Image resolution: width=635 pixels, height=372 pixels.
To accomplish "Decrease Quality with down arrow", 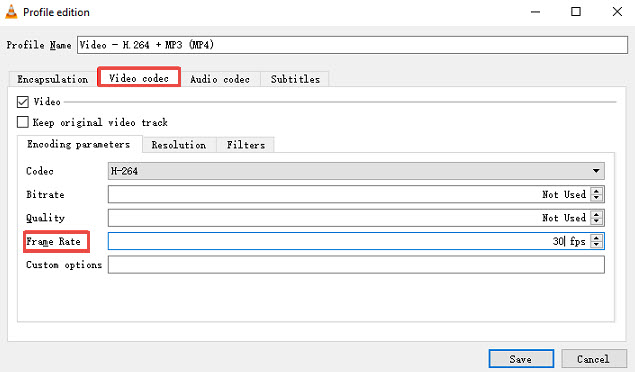I will (596, 221).
